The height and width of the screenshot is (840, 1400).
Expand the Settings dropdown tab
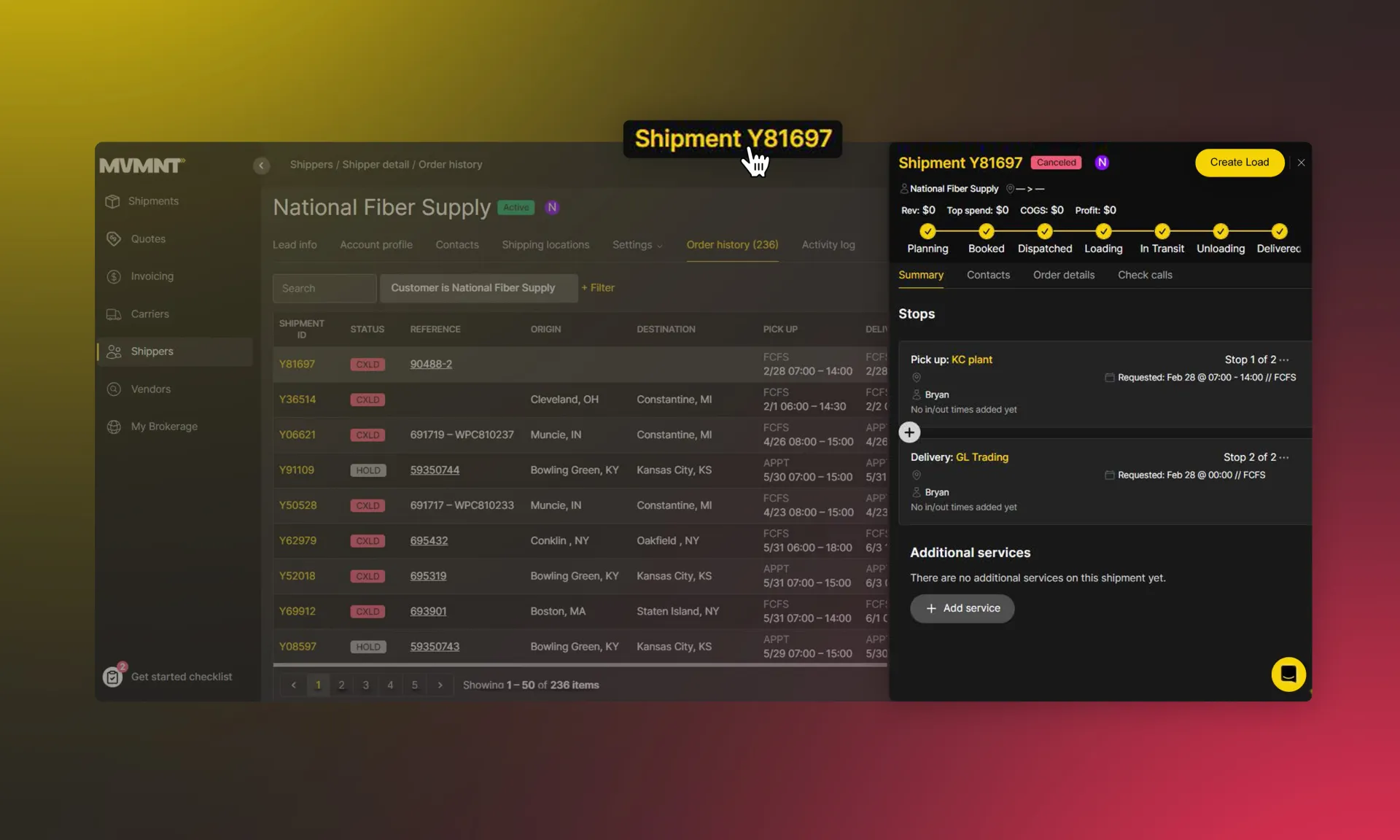(x=637, y=245)
